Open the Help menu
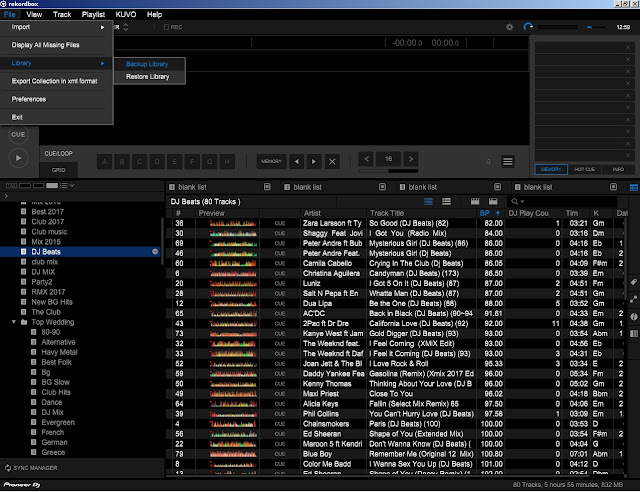The width and height of the screenshot is (640, 492). (x=154, y=15)
